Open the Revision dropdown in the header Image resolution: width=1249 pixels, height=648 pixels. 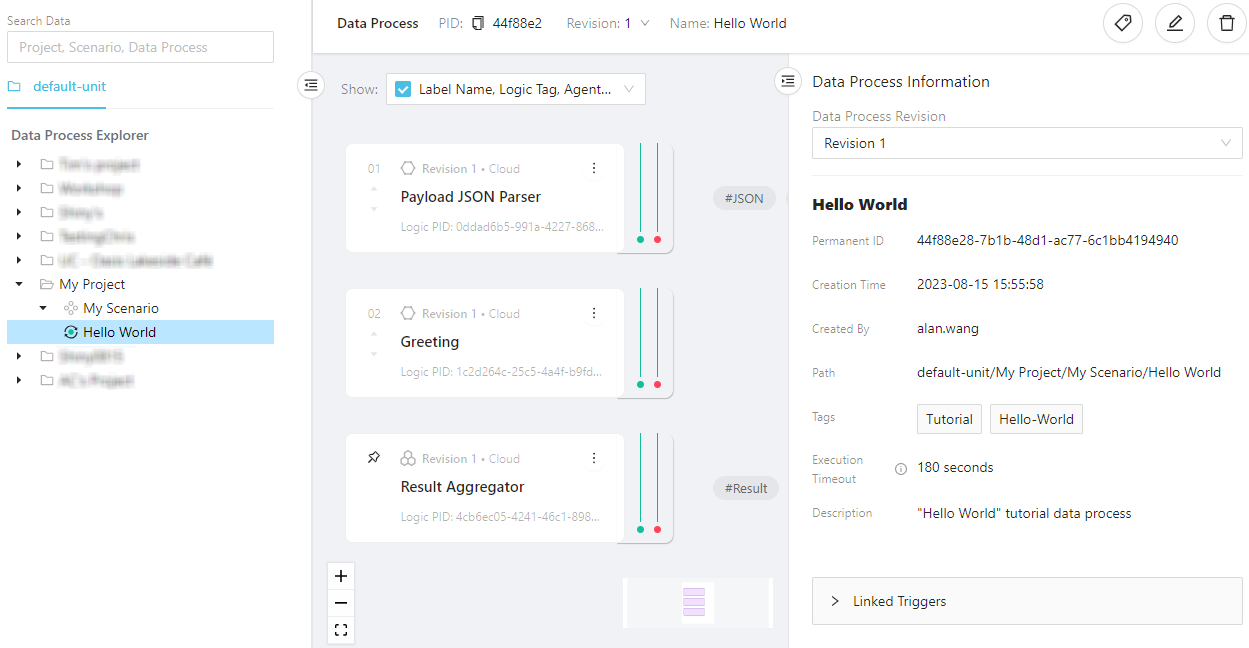644,23
